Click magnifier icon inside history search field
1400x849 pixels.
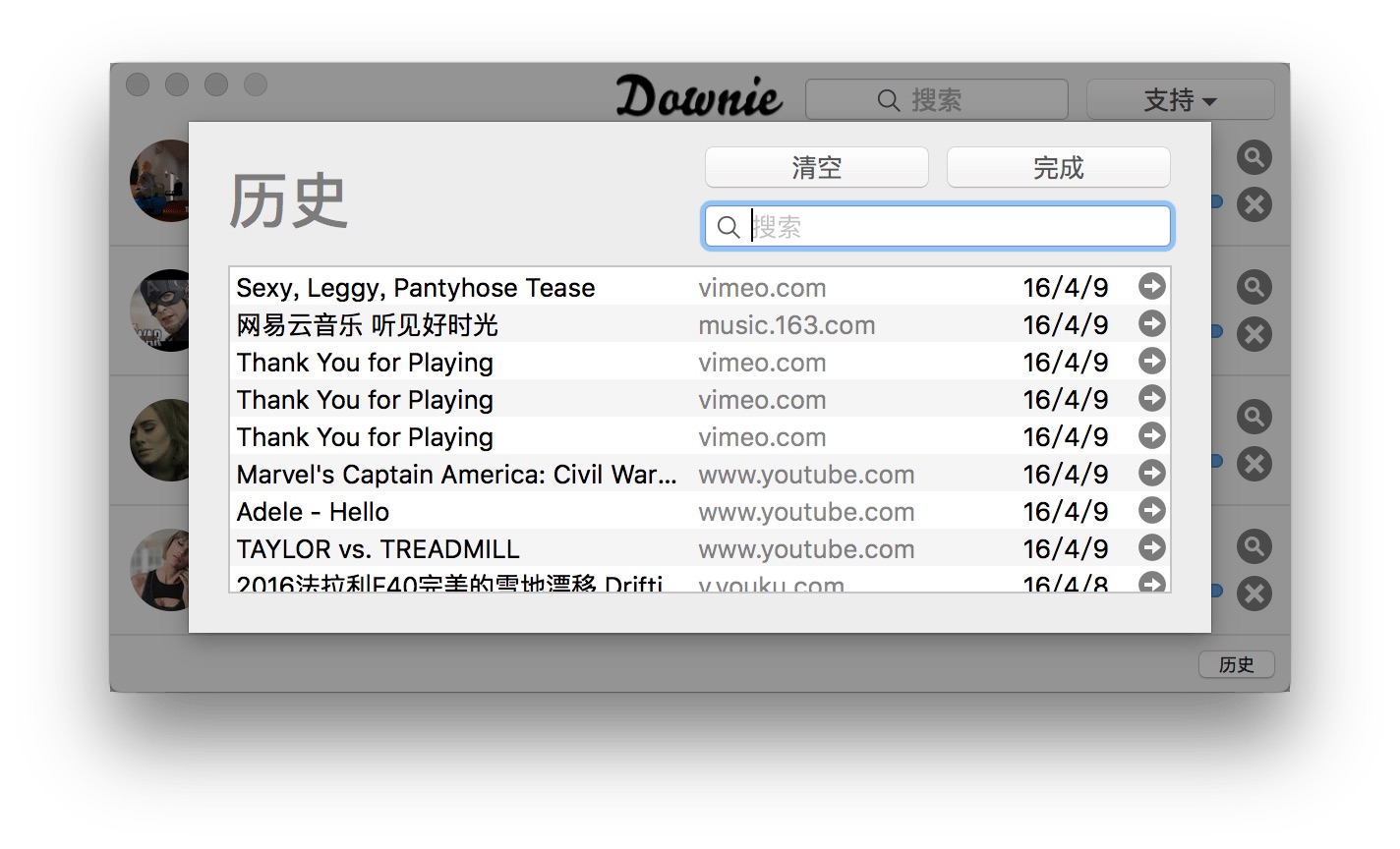click(729, 227)
